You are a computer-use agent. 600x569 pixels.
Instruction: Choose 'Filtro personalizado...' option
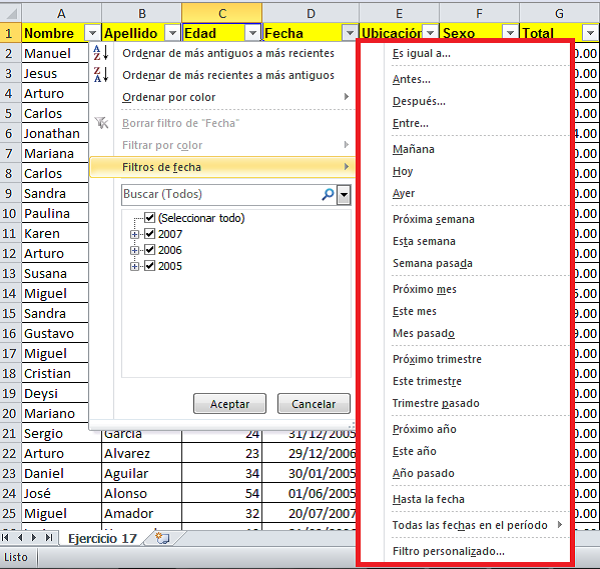tap(448, 550)
